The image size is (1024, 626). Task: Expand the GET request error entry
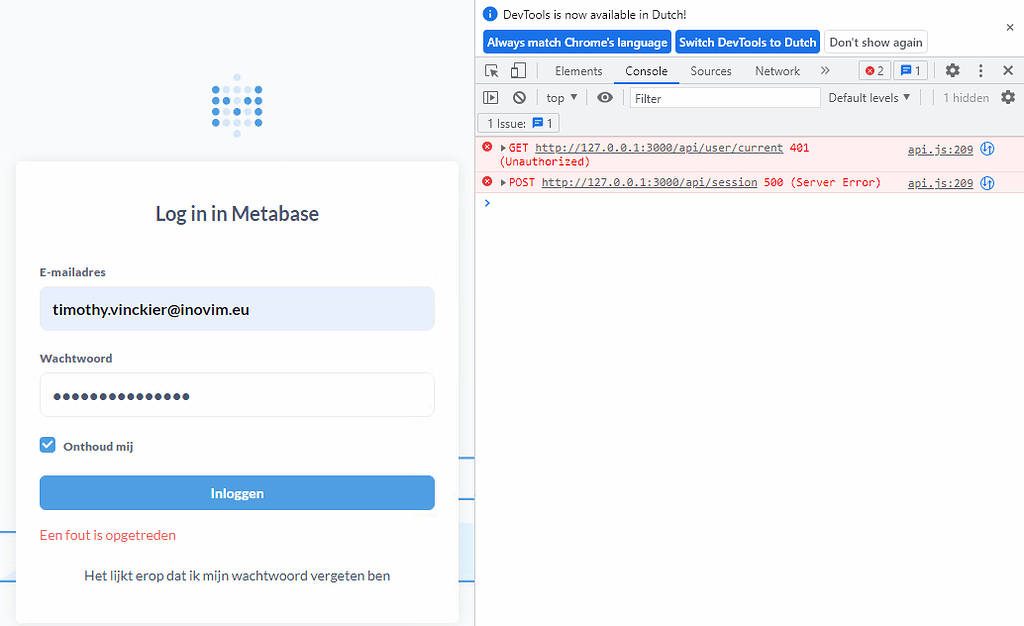pyautogui.click(x=503, y=148)
